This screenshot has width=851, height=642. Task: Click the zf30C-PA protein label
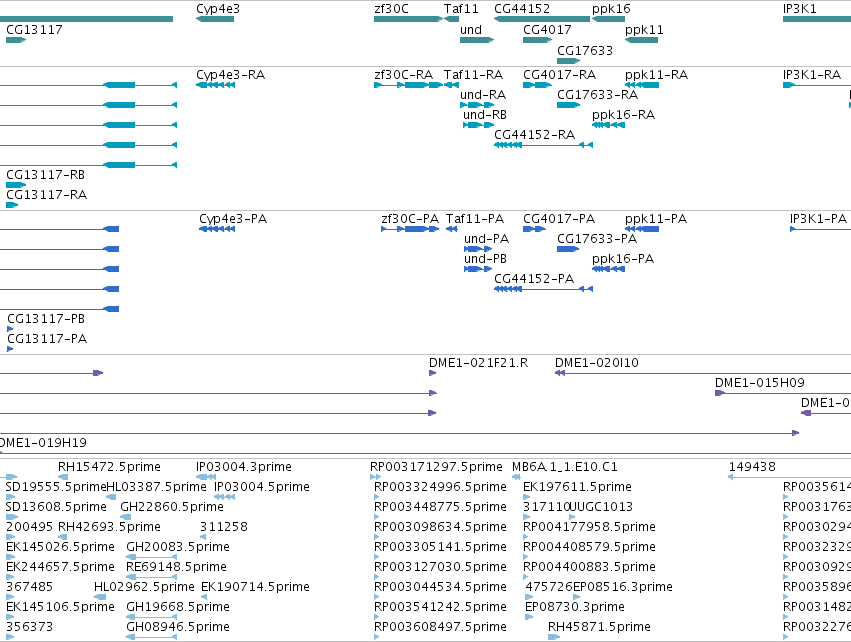point(410,218)
